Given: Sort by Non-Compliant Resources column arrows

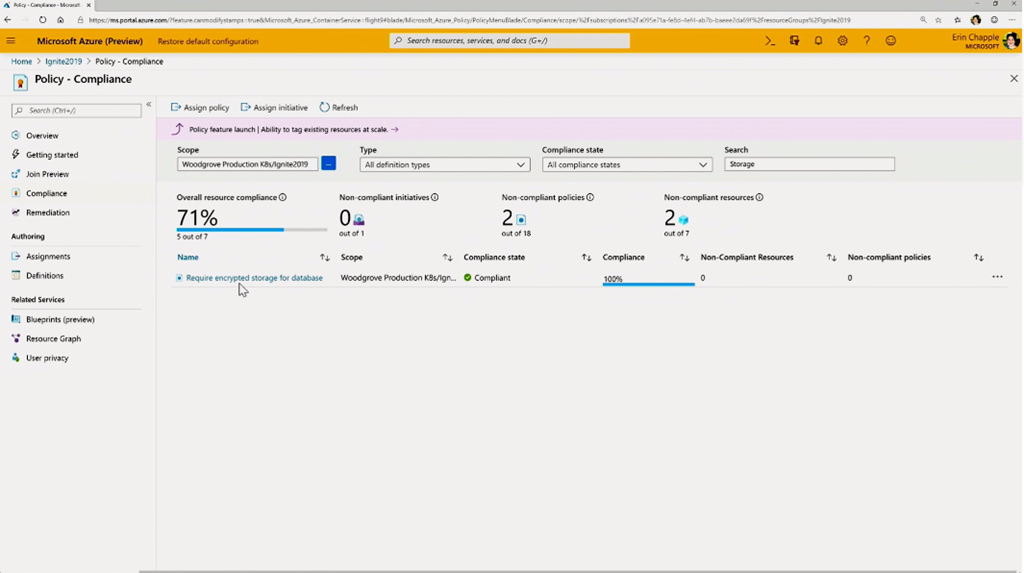Looking at the screenshot, I should (x=831, y=258).
